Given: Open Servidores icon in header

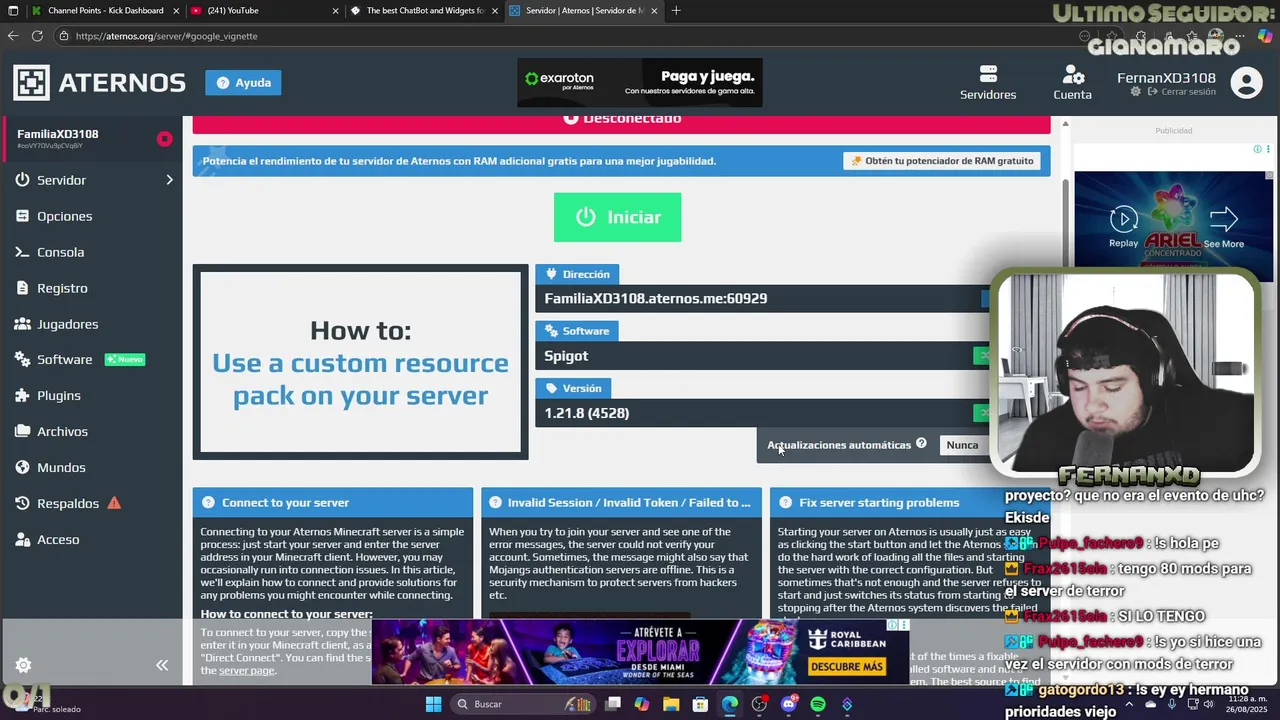Looking at the screenshot, I should (988, 83).
